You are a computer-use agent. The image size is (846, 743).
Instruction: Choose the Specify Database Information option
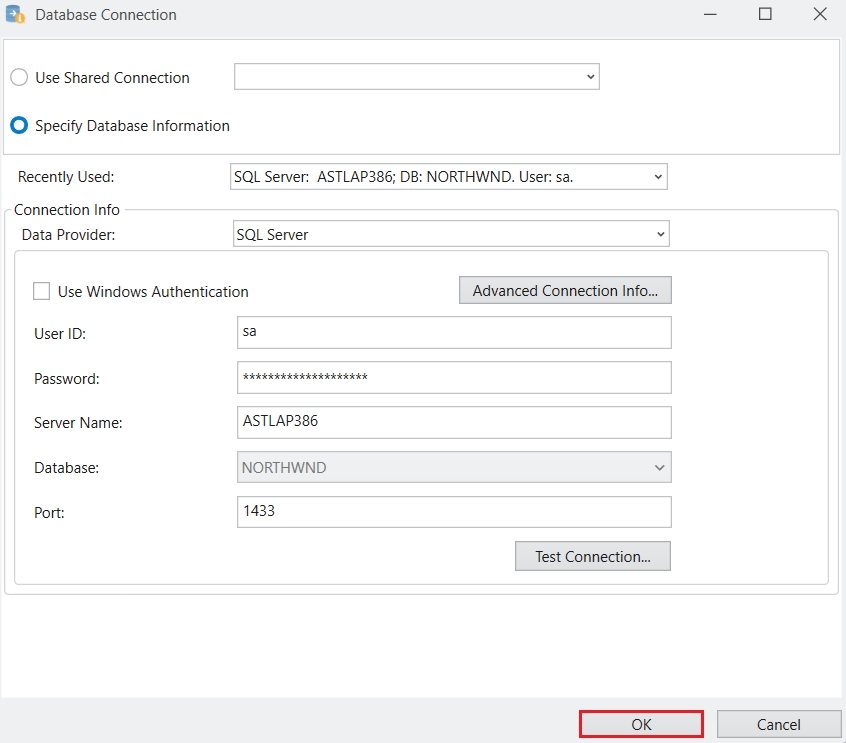tap(19, 126)
